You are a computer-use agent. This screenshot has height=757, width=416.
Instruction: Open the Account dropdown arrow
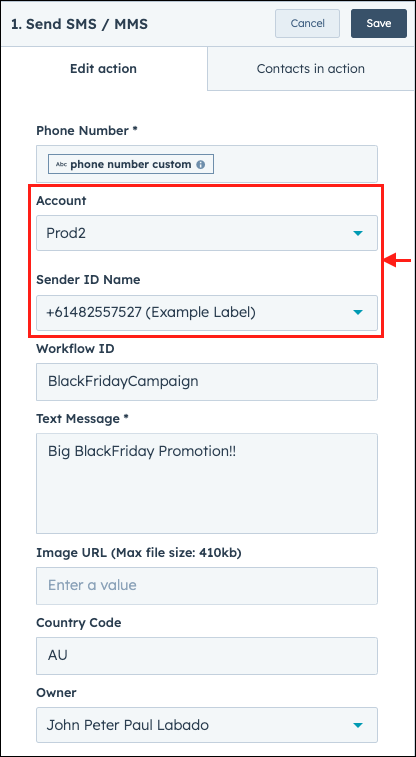(357, 233)
